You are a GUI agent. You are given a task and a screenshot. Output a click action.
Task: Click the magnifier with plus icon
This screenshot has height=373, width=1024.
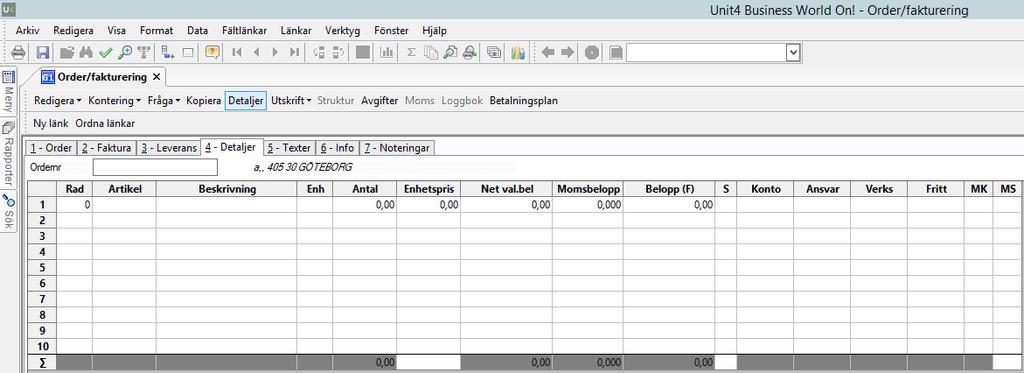point(125,53)
